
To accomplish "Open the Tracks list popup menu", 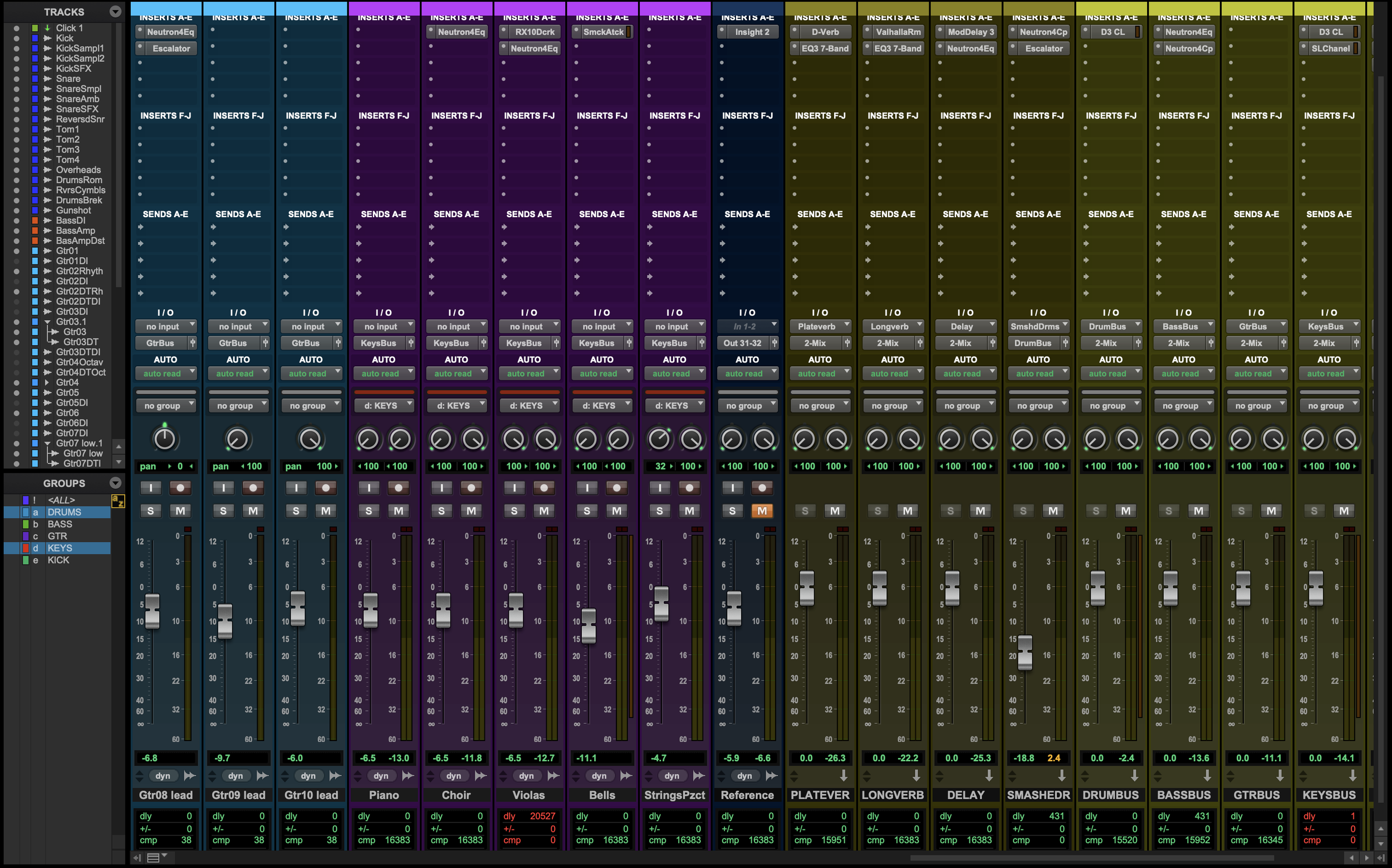I will (x=115, y=12).
